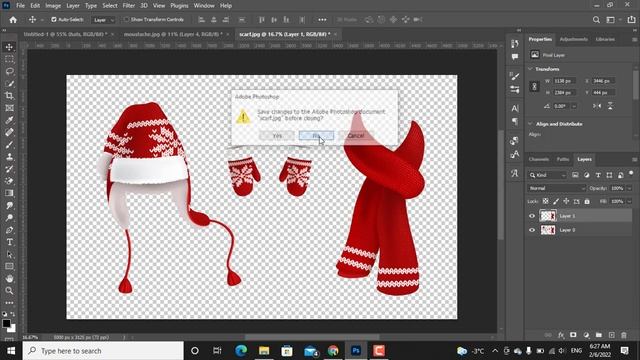
Task: Switch to the moustache.jpg document tab
Action: (173, 34)
